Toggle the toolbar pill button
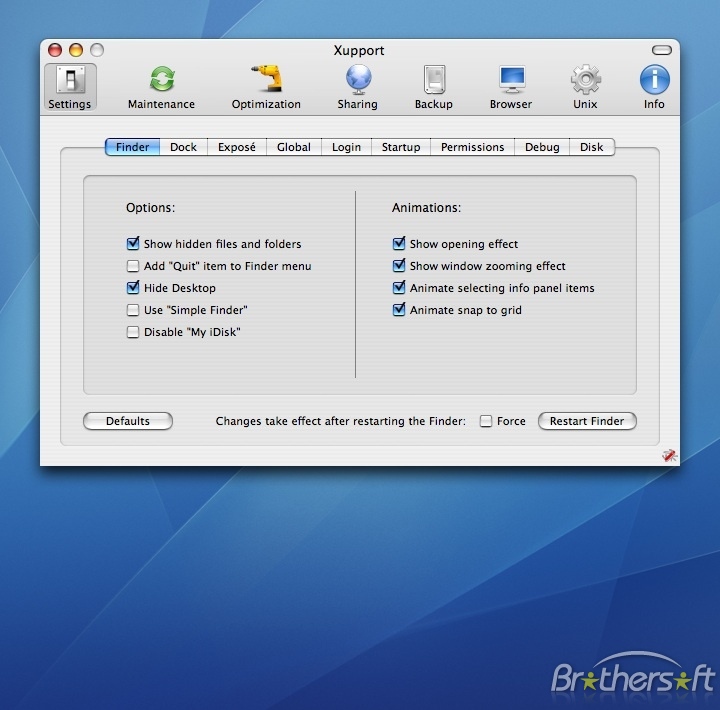Screen dimensions: 720x710 pos(662,50)
